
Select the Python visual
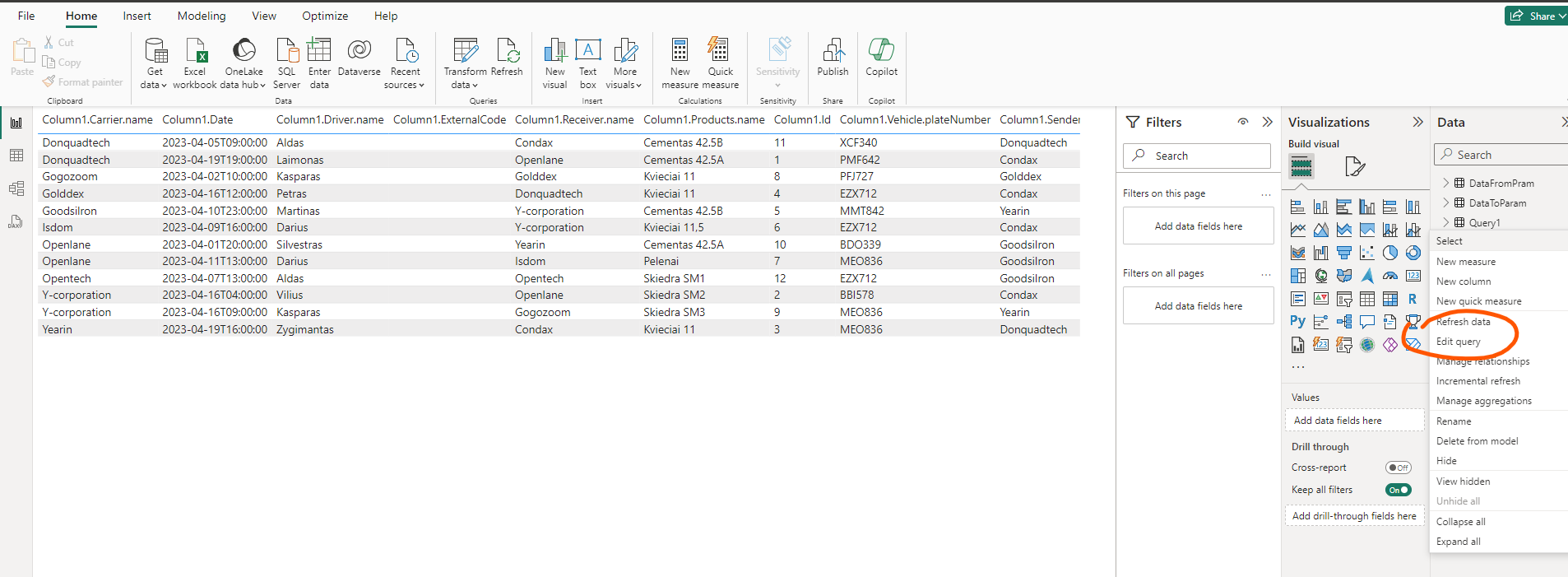(1297, 322)
